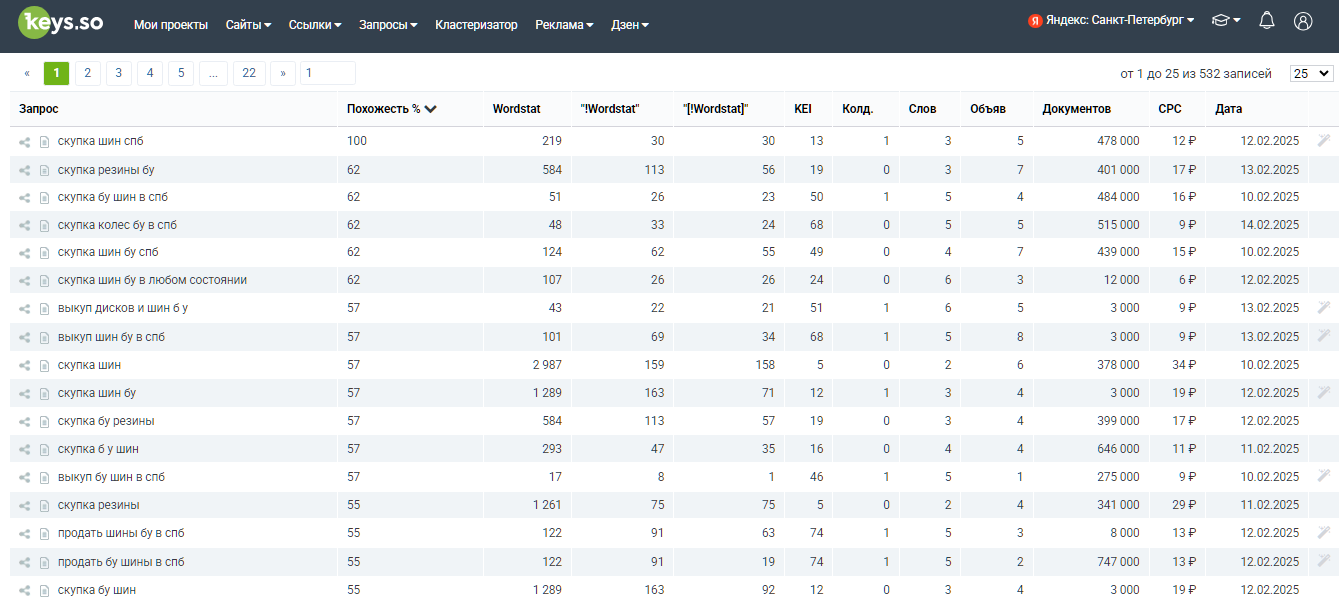This screenshot has height=604, width=1339.
Task: Open the notifications bell
Action: pos(1267,21)
